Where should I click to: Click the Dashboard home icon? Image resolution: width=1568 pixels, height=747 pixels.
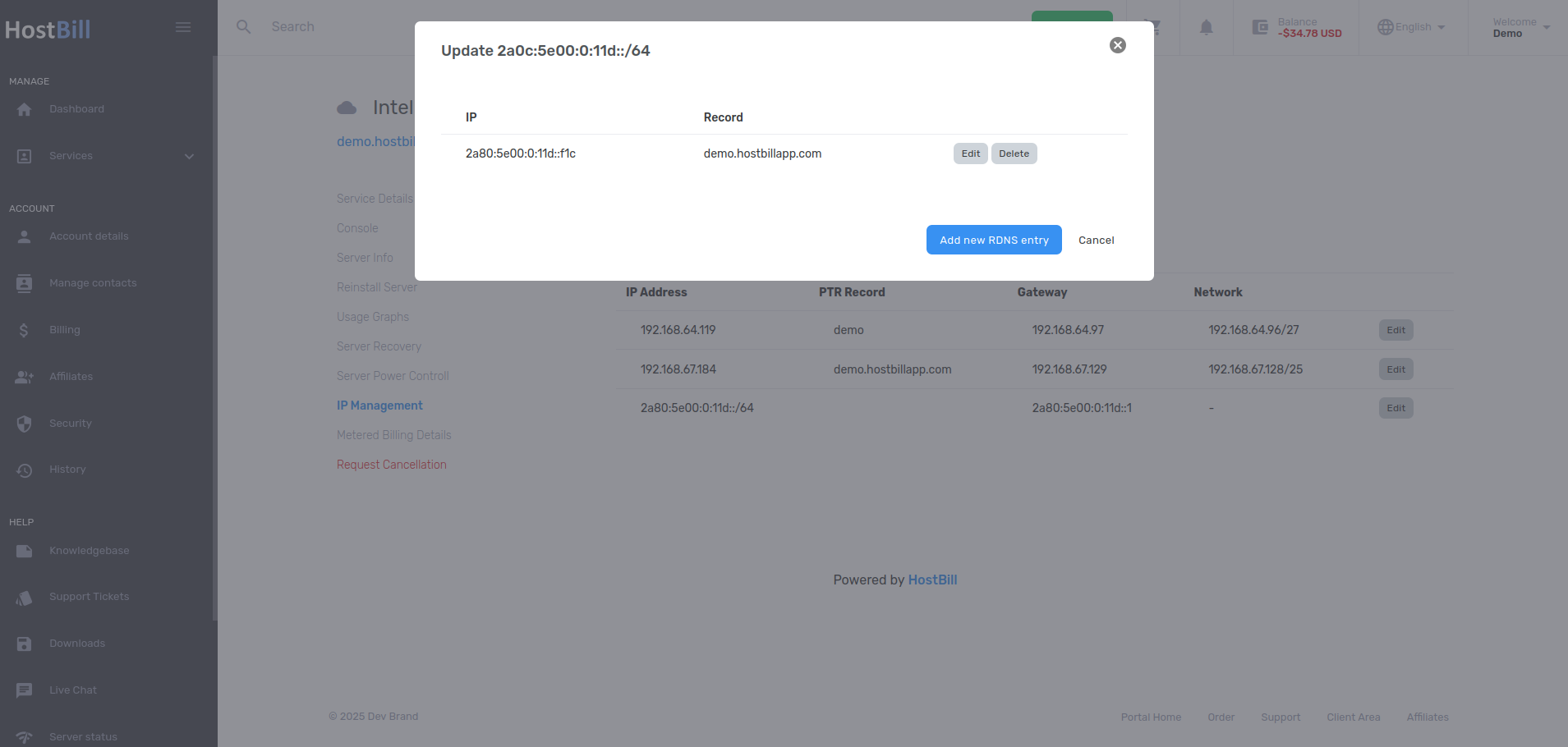coord(24,109)
